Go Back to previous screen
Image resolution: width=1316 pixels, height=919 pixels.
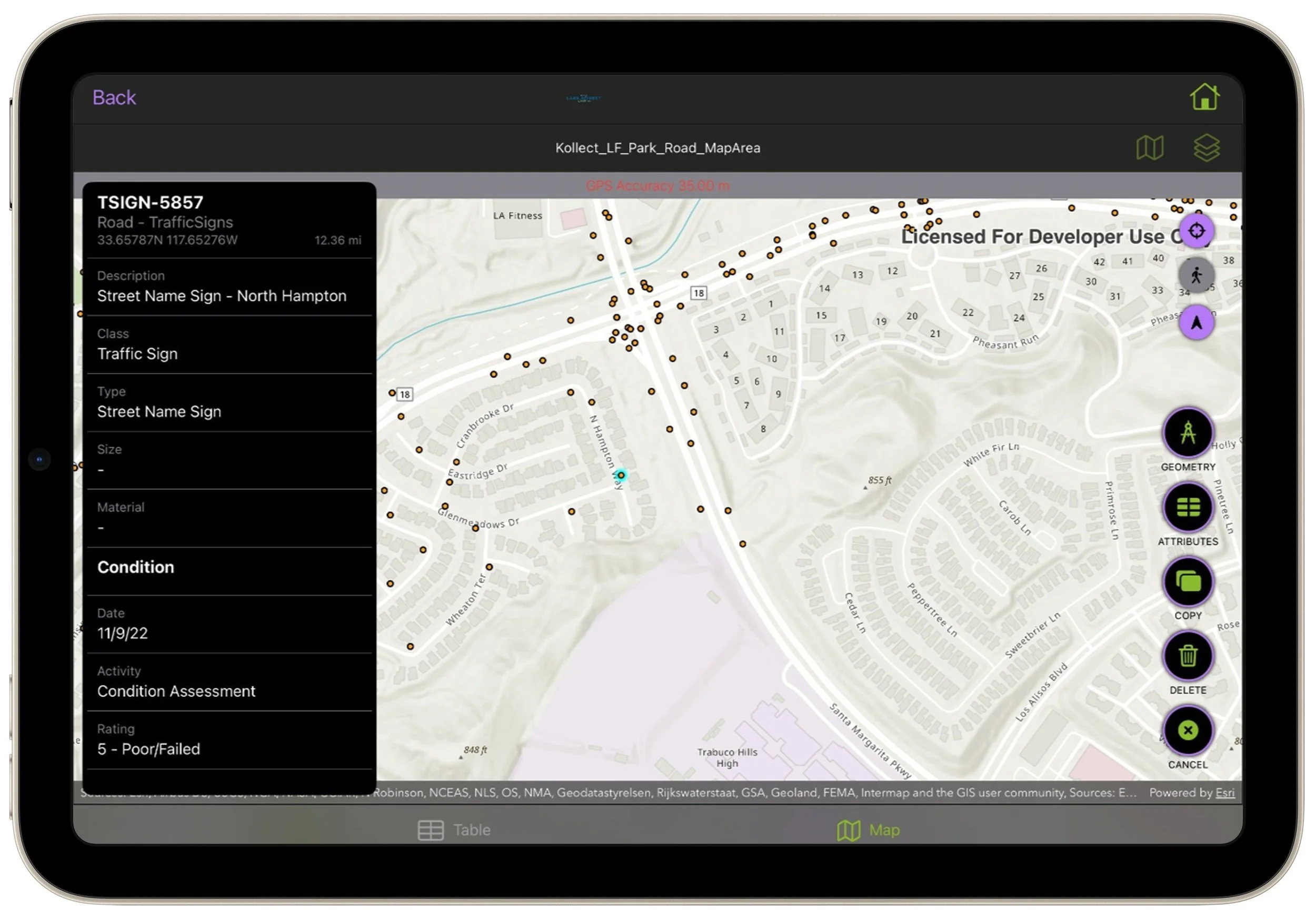(x=114, y=97)
